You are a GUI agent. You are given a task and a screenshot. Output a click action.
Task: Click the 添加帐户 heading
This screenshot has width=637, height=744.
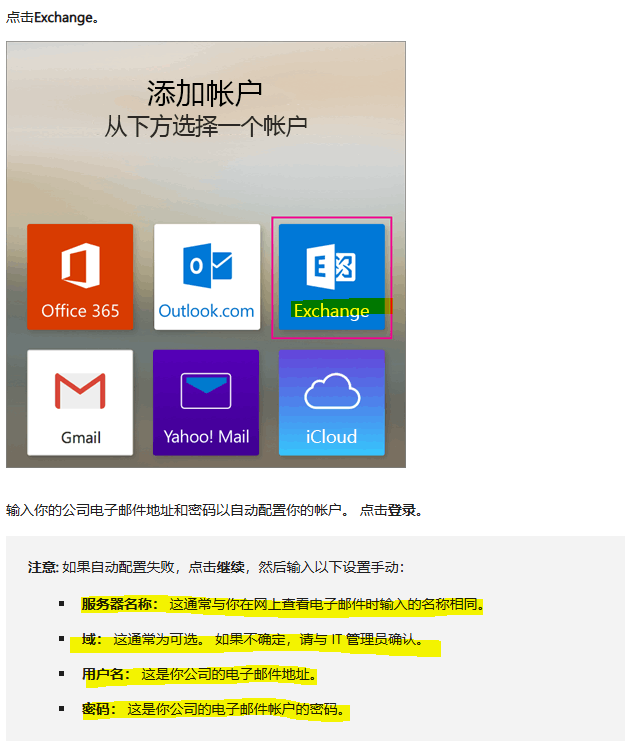pos(205,93)
